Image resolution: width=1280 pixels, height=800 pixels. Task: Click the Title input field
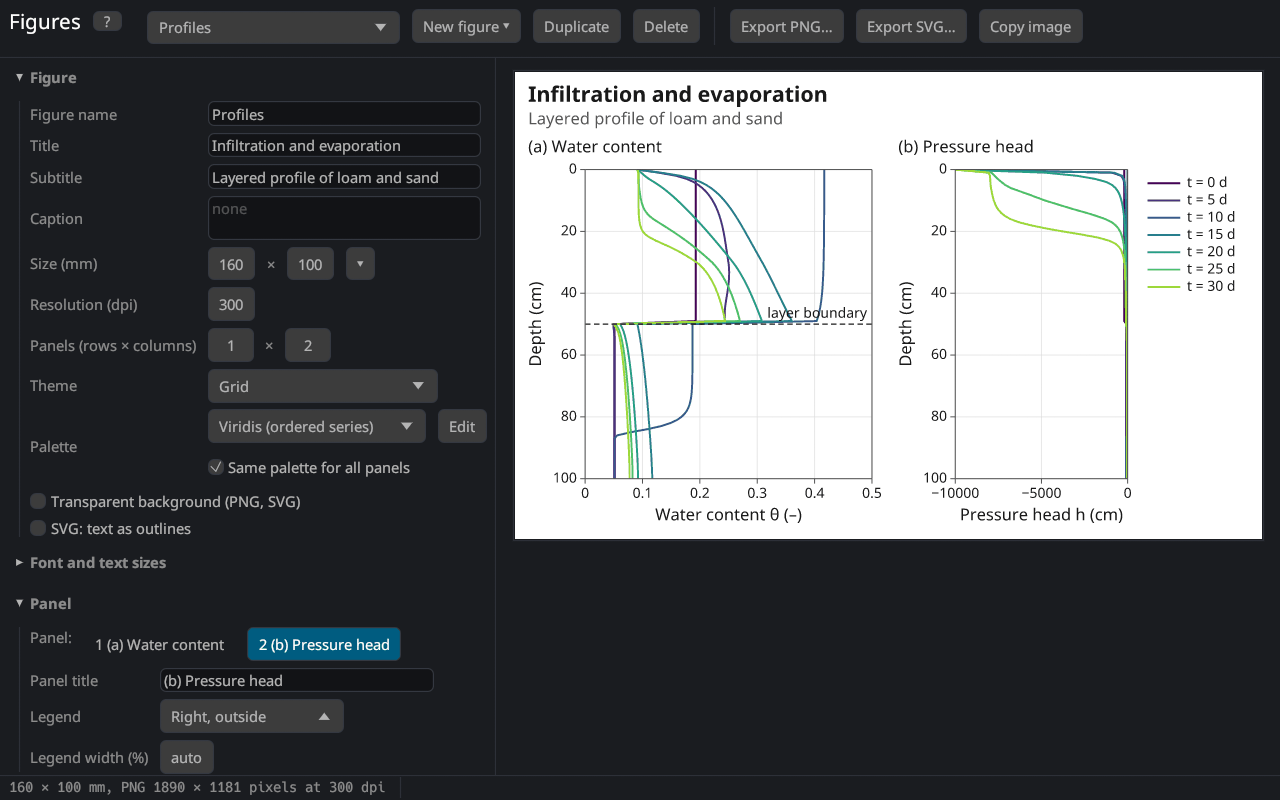pos(344,145)
